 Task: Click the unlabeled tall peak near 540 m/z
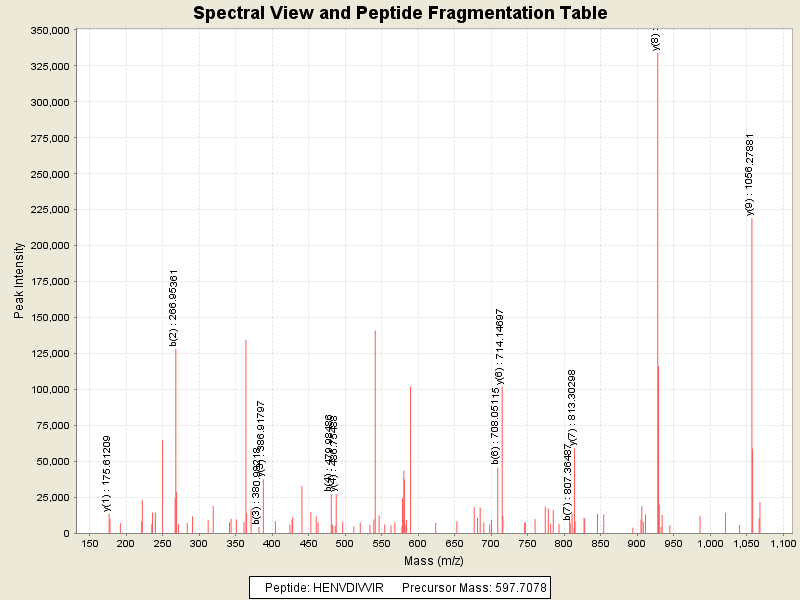(x=375, y=430)
